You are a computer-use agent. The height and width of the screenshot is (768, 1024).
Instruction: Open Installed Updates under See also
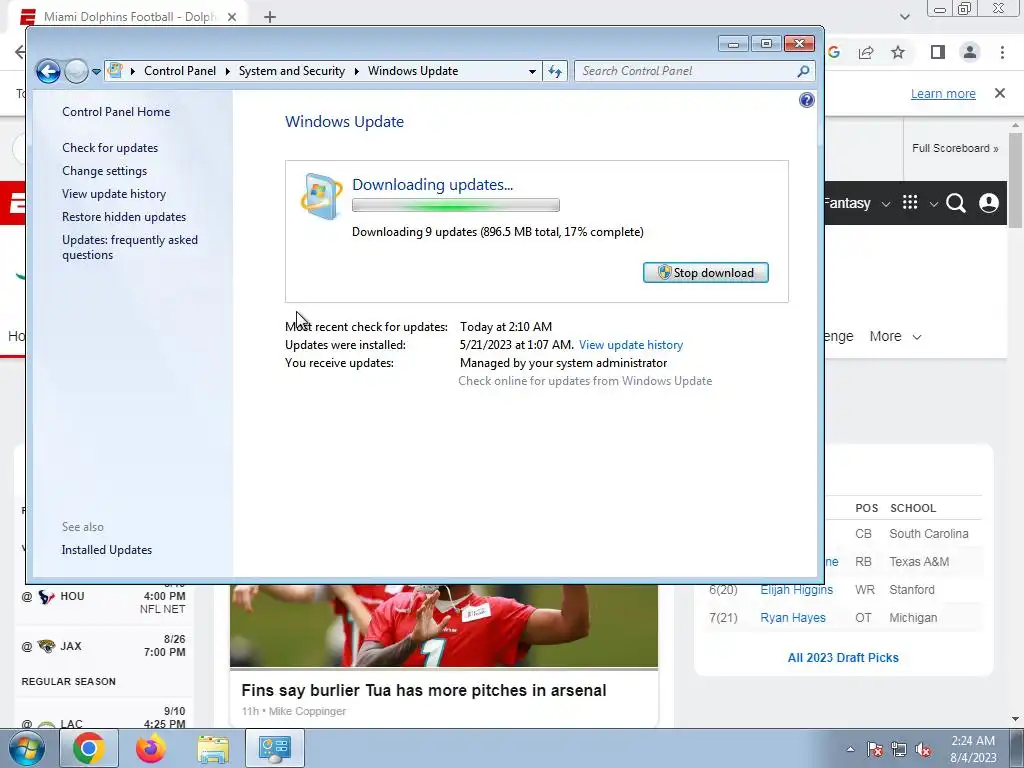click(106, 550)
